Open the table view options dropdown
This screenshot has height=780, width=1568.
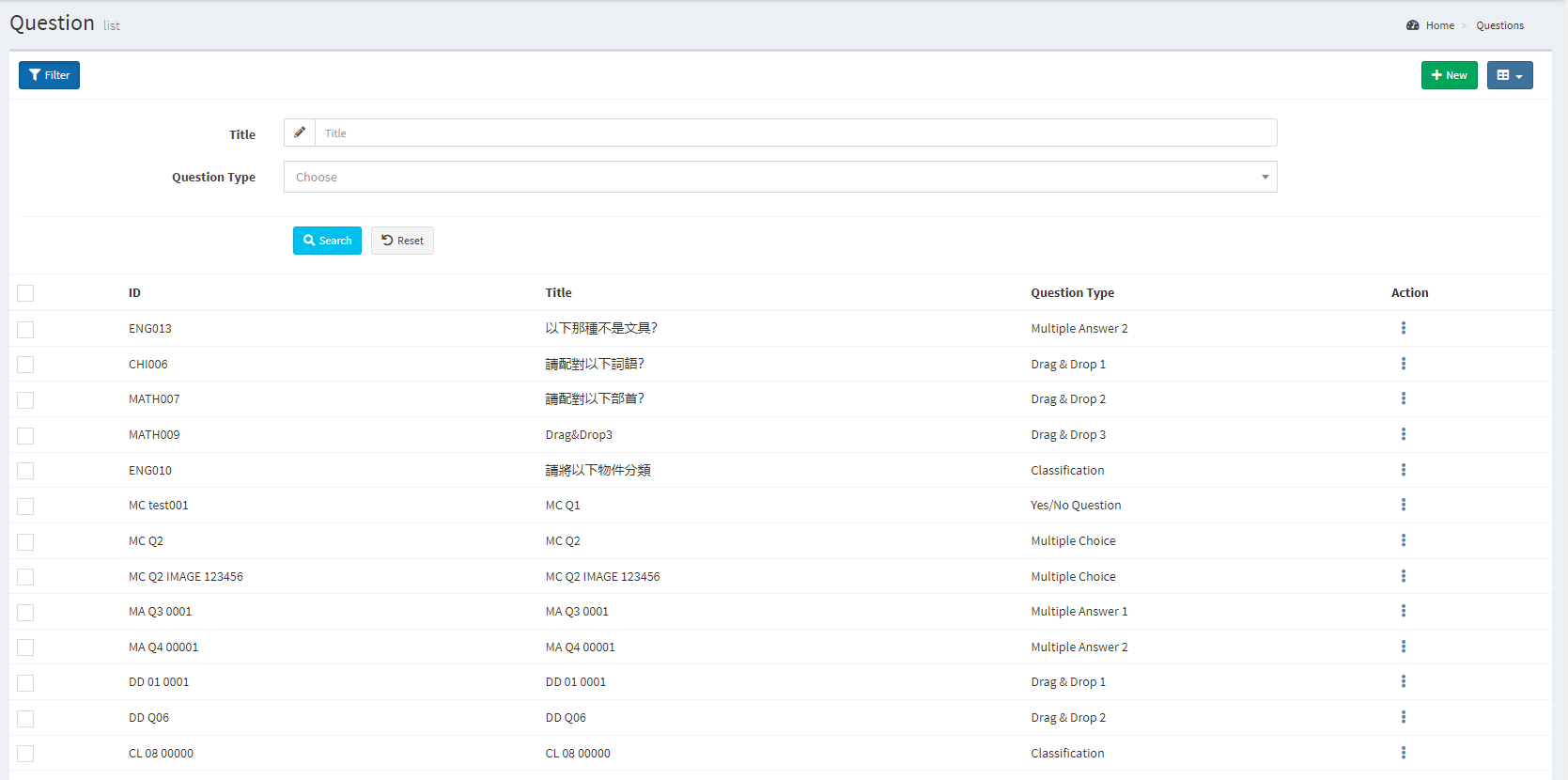tap(1509, 75)
